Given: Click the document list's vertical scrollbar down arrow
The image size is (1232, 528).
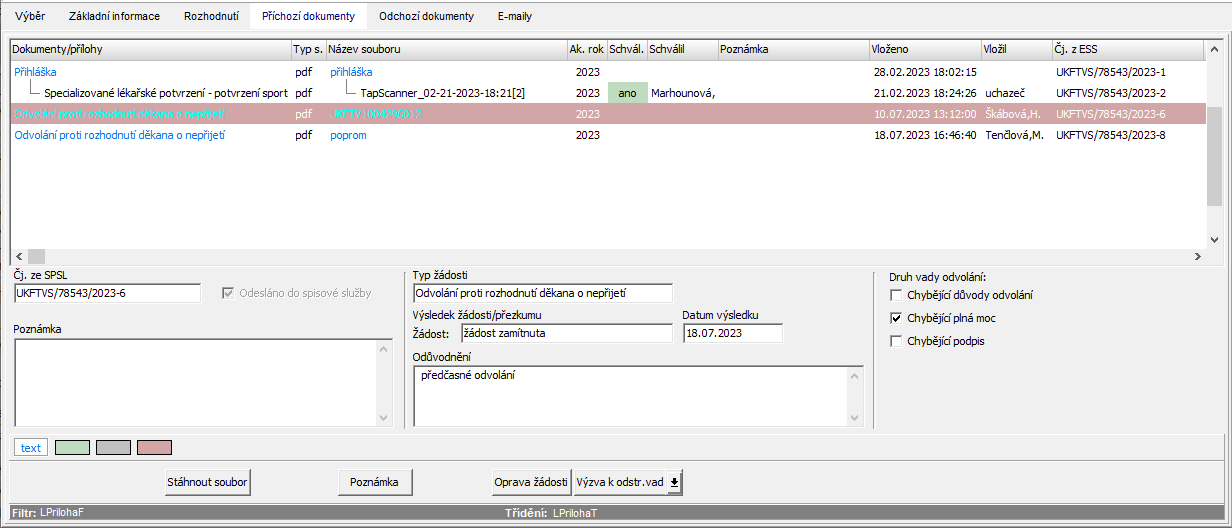Looking at the screenshot, I should pos(1214,240).
